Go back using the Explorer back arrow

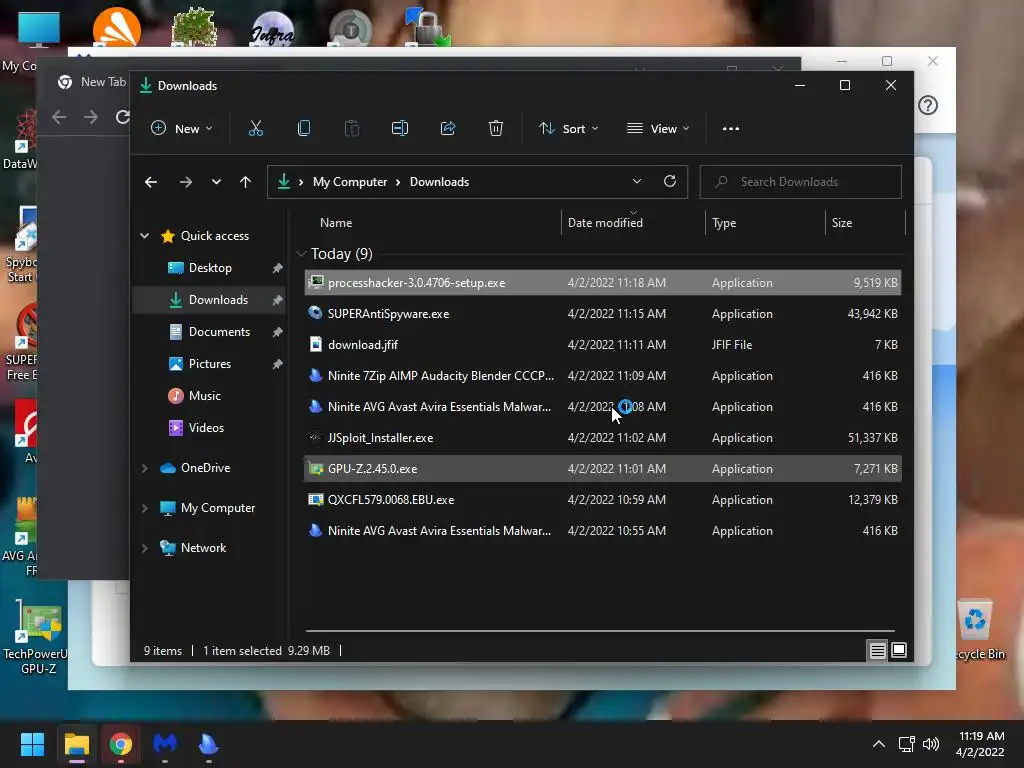[x=151, y=182]
